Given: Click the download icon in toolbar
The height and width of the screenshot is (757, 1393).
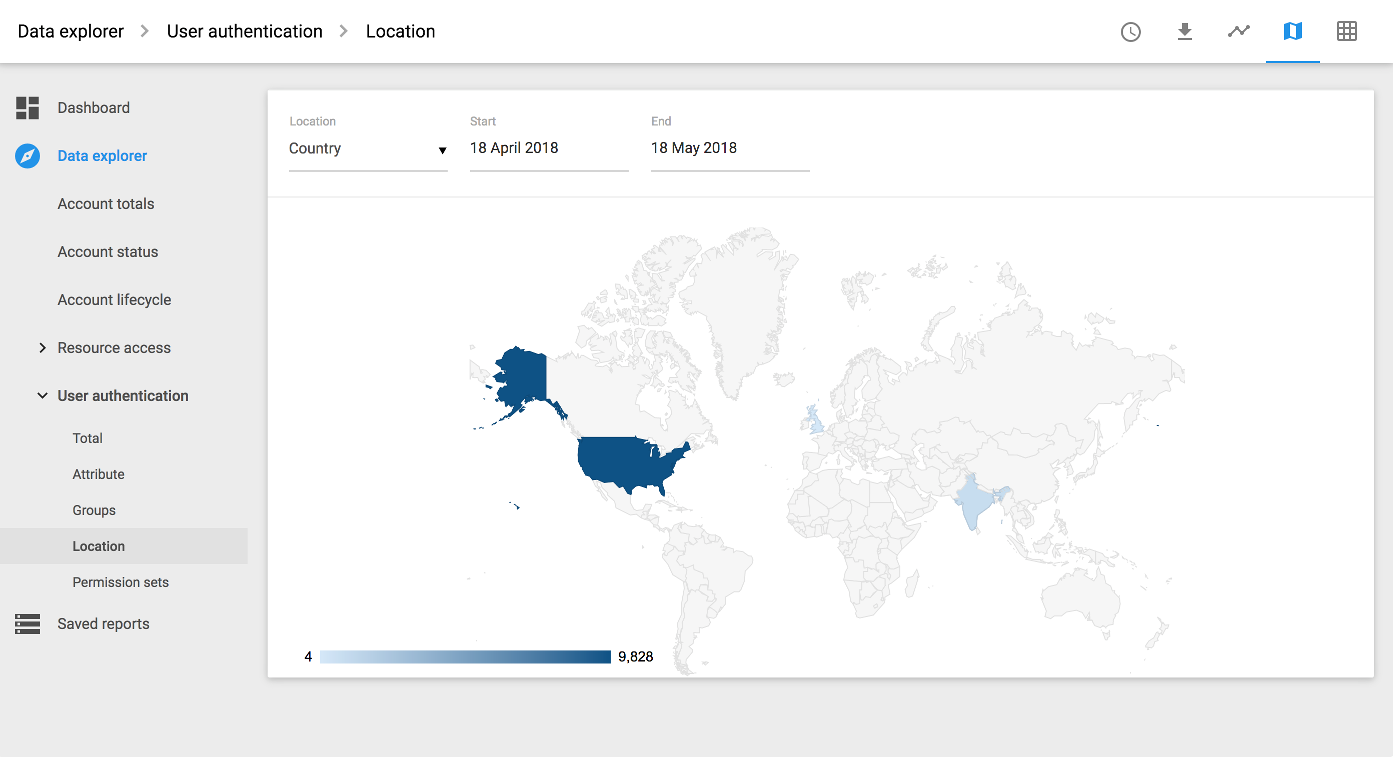Looking at the screenshot, I should (1184, 32).
